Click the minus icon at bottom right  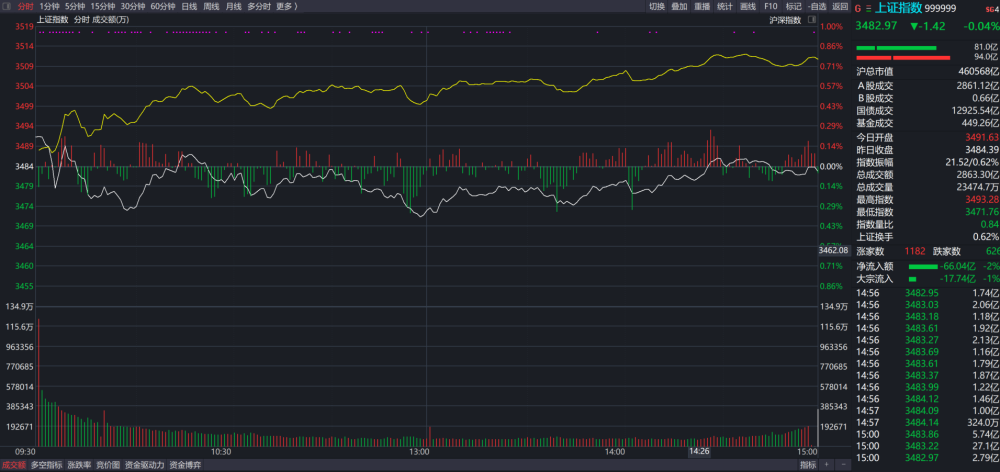pos(843,465)
